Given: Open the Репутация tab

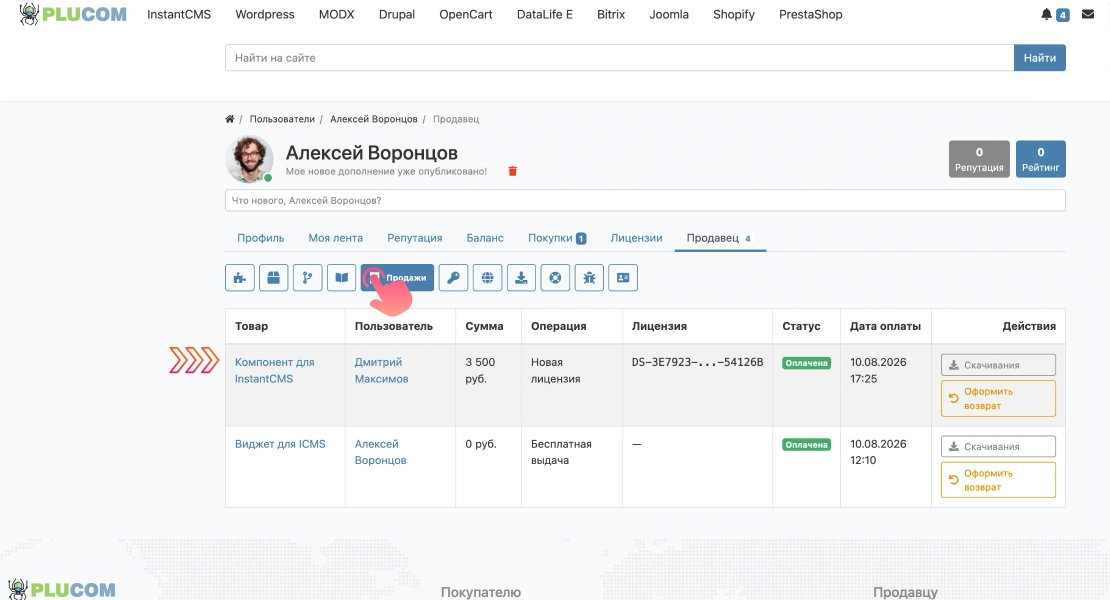Looking at the screenshot, I should click(415, 238).
